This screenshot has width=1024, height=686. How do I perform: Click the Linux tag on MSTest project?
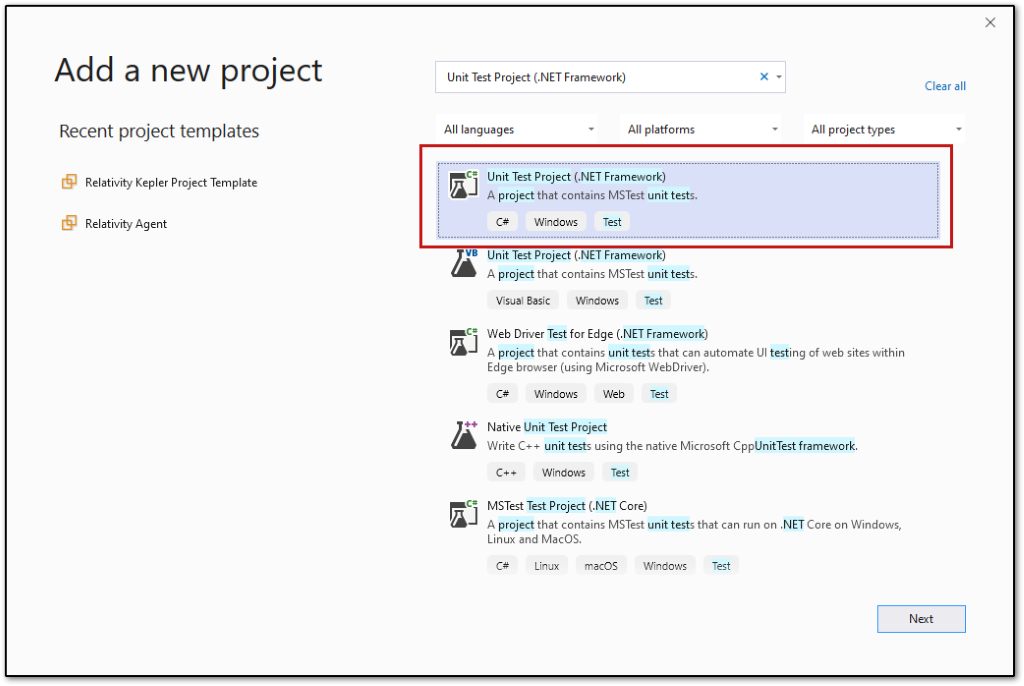coord(546,566)
